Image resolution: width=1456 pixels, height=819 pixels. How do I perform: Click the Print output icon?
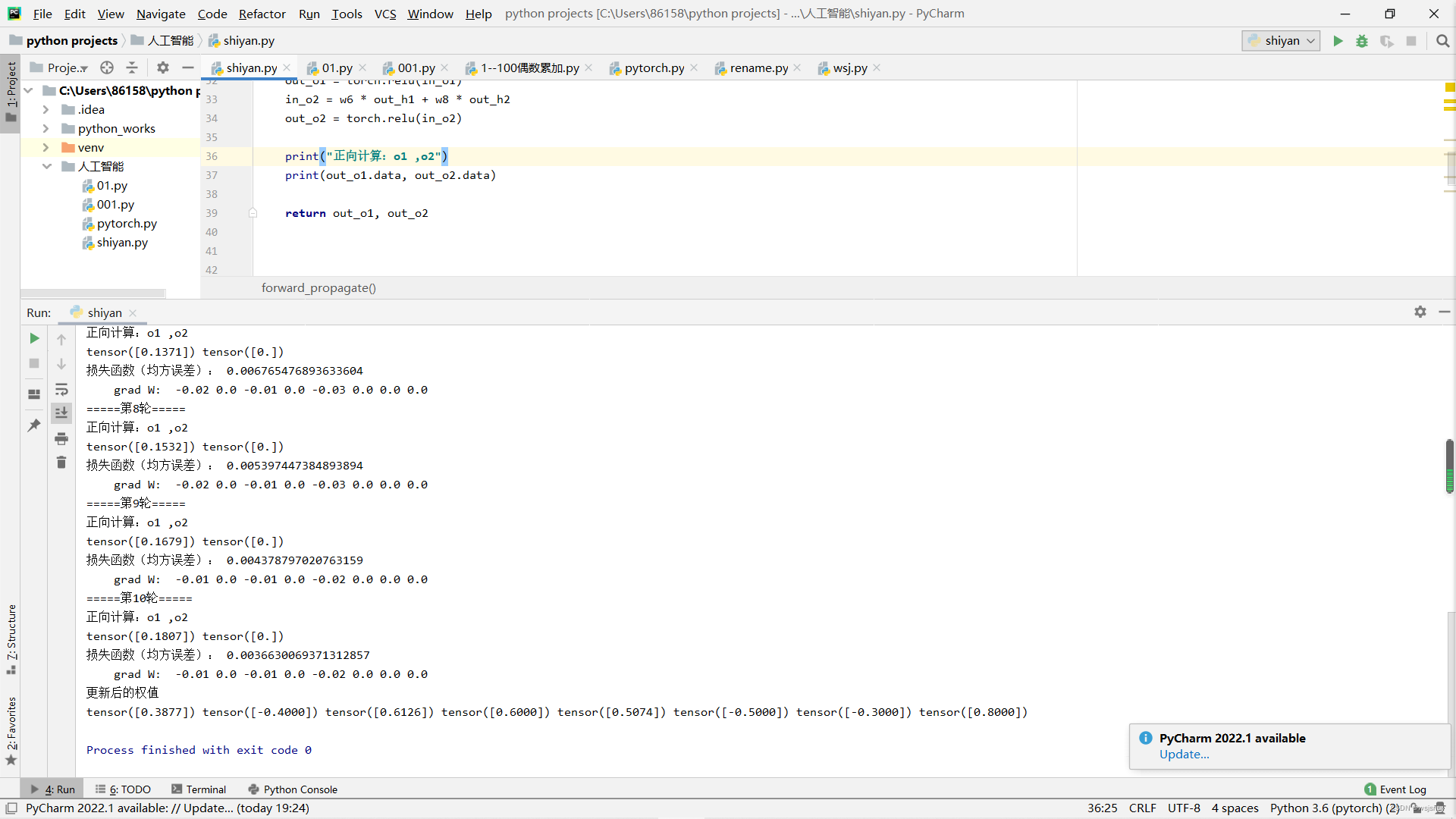61,438
